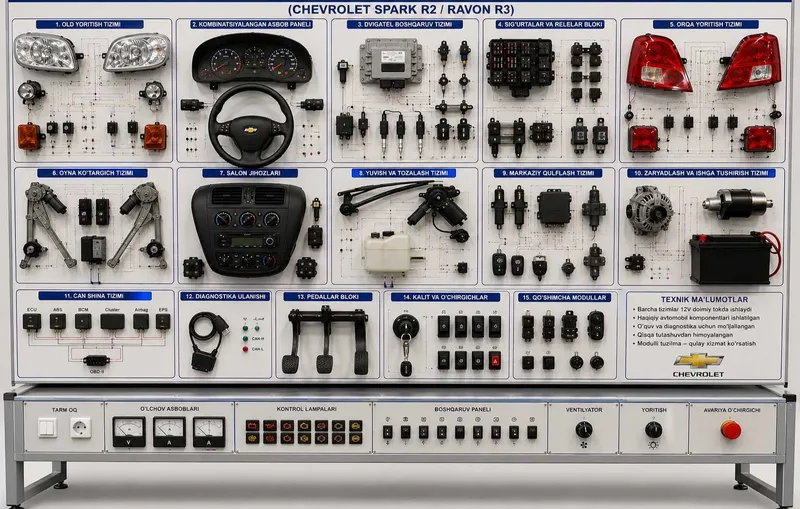The height and width of the screenshot is (509, 800).
Task: Click the Yoritish lighting knob
Action: (653, 429)
